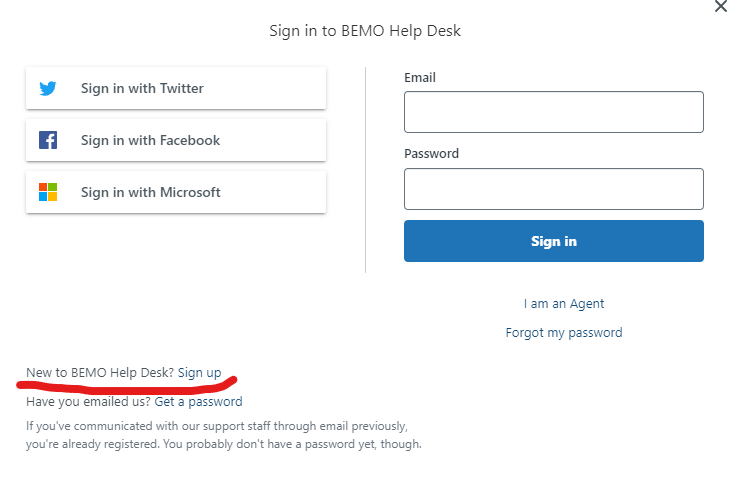Choose Sign in with Microsoft text
The height and width of the screenshot is (479, 732).
click(150, 192)
